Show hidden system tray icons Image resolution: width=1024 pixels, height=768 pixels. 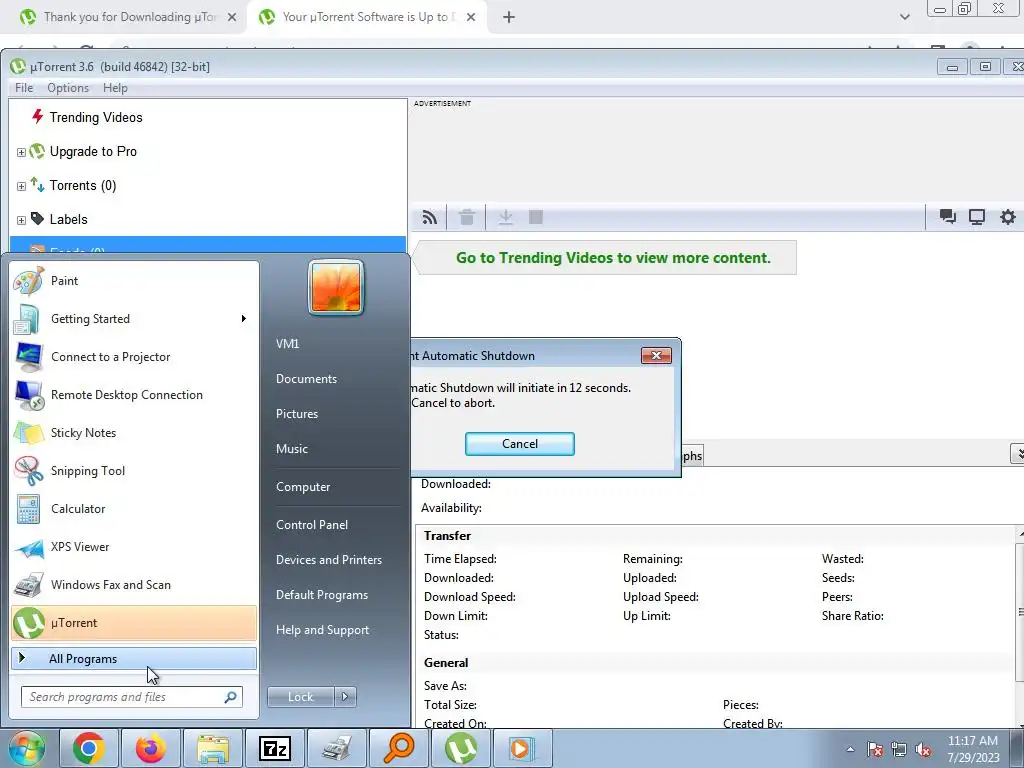(x=850, y=749)
